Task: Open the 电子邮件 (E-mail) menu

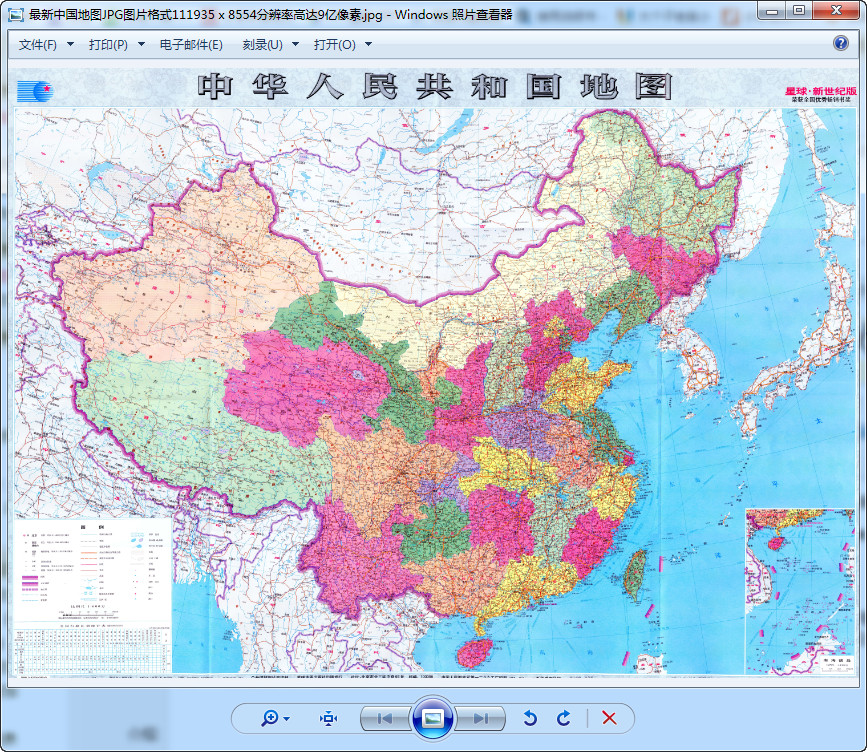Action: [x=191, y=44]
